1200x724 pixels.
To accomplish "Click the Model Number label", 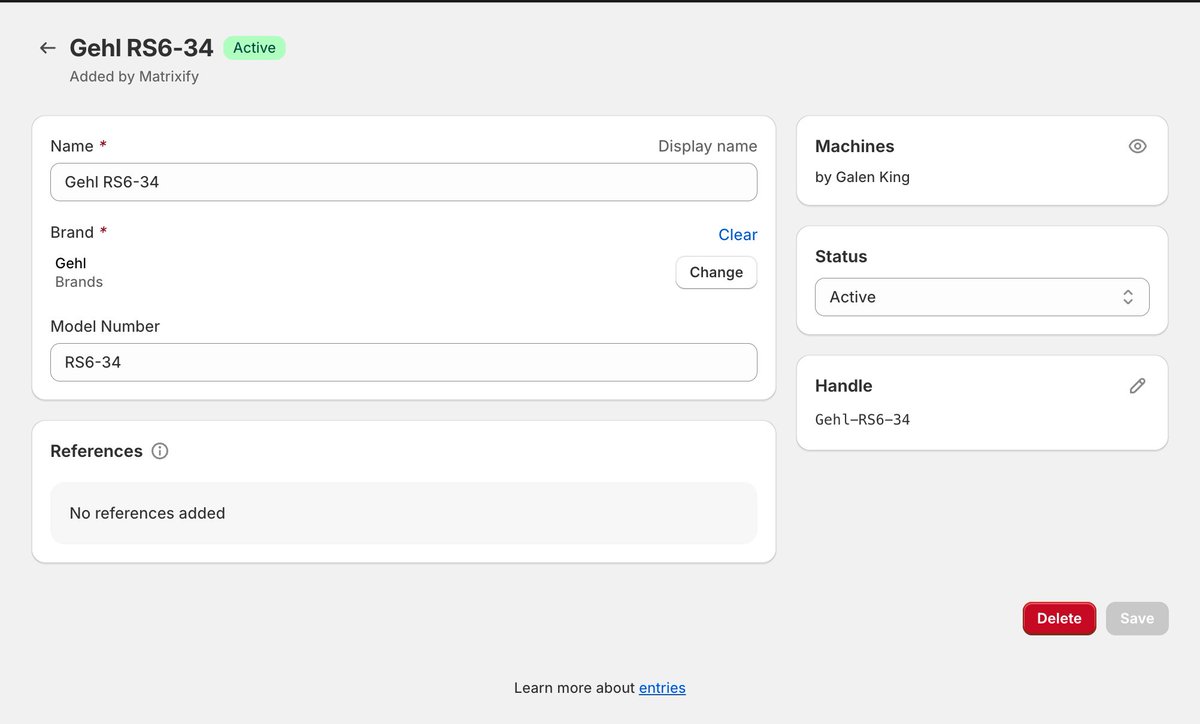I will point(105,326).
